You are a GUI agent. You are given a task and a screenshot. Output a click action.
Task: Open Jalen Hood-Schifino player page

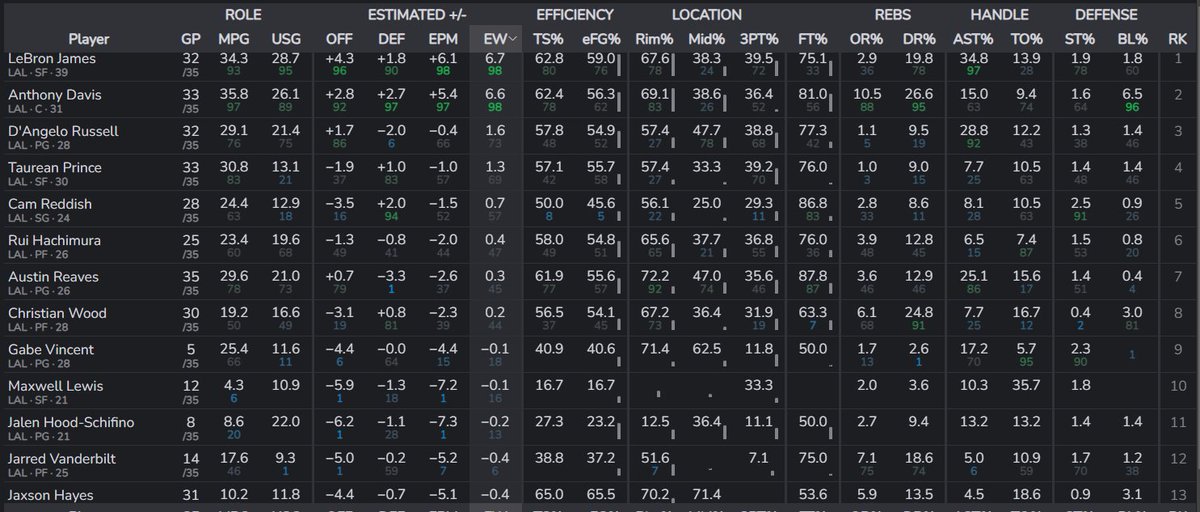(x=70, y=423)
